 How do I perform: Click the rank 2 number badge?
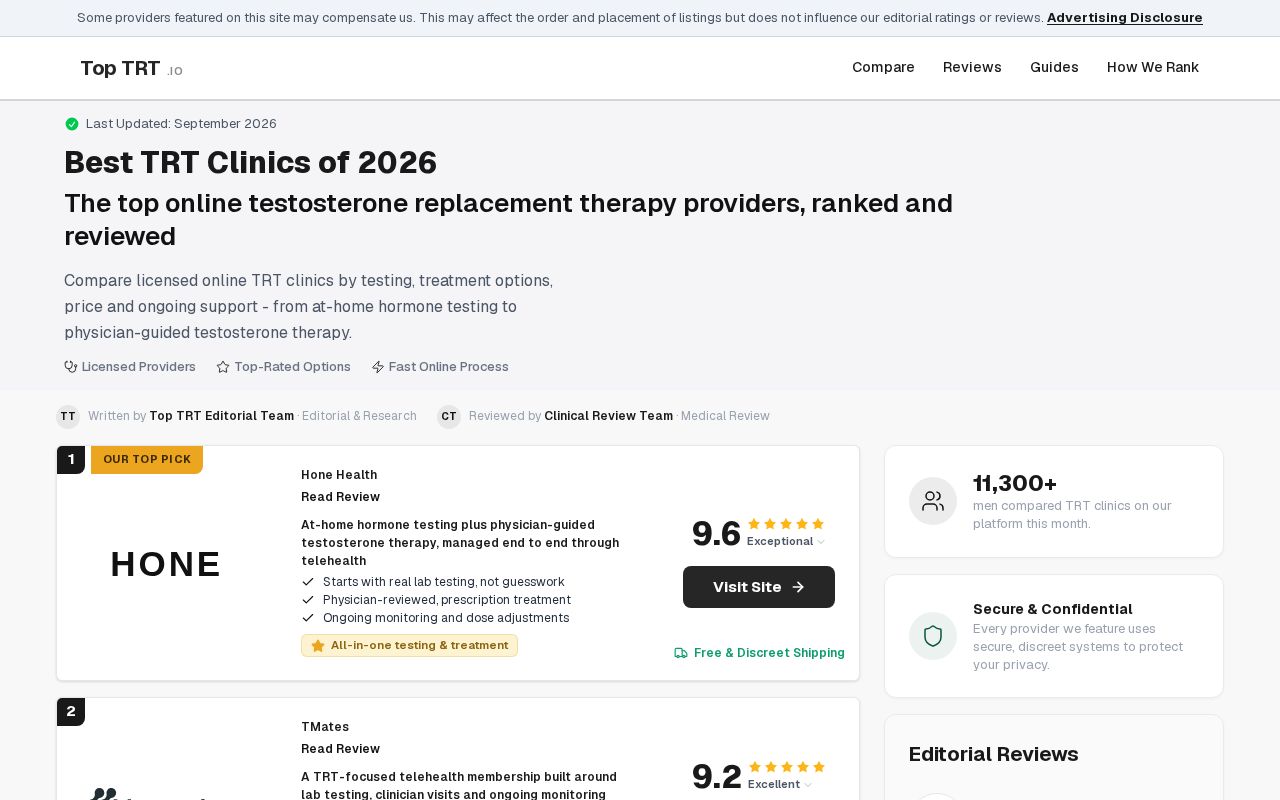pos(71,712)
